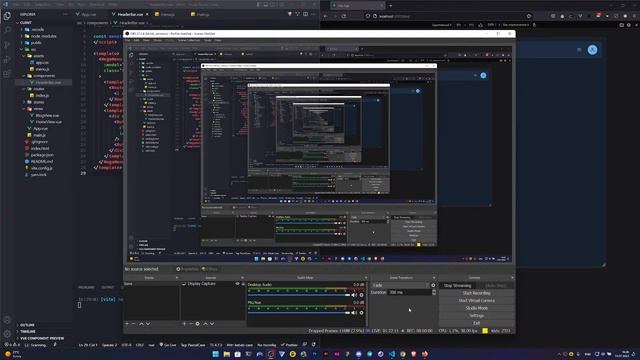Open the Edit menu in OBS
Image resolution: width=640 pixels, height=360 pixels.
136,40
